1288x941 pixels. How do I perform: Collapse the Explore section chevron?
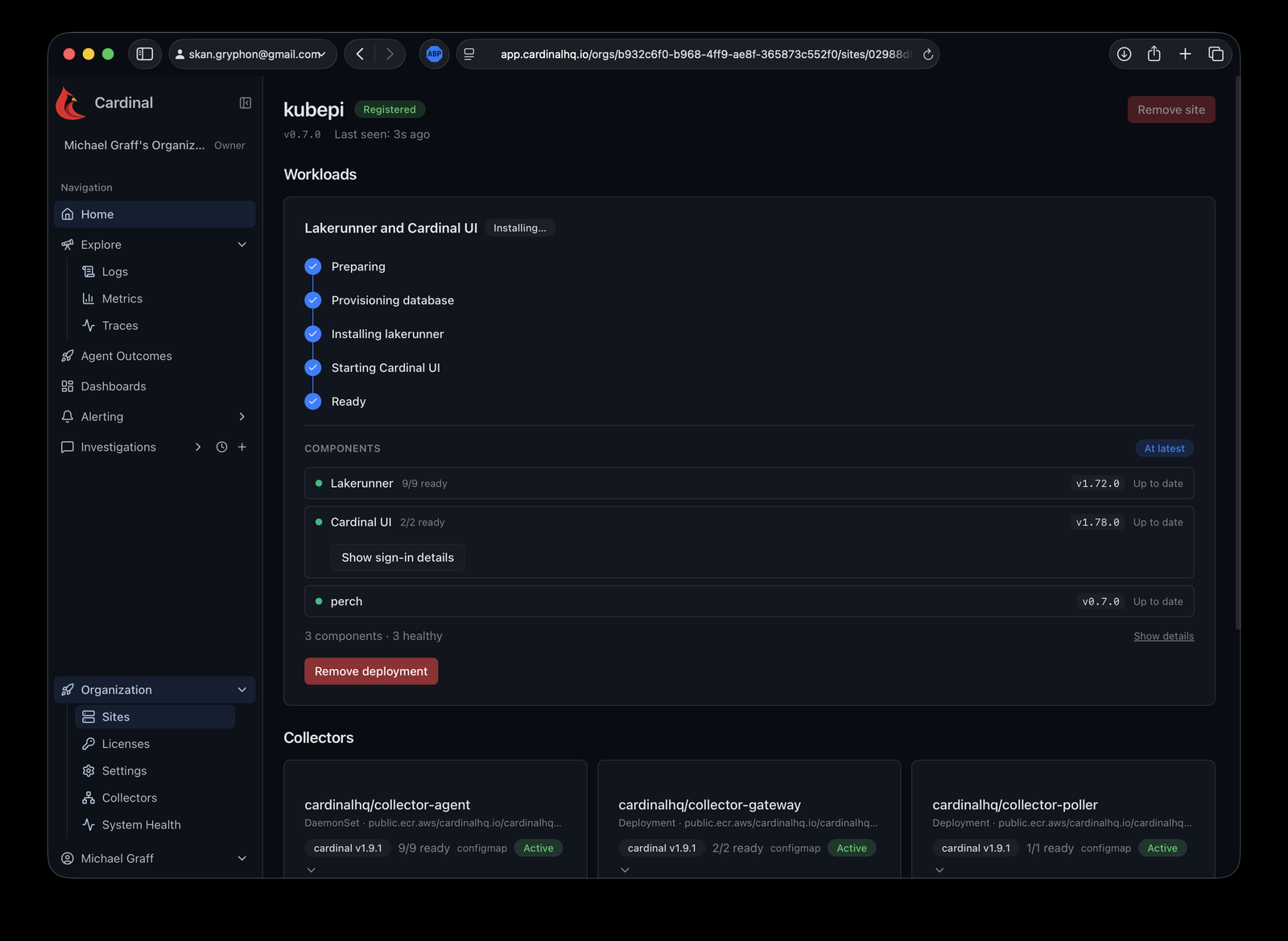coord(242,245)
